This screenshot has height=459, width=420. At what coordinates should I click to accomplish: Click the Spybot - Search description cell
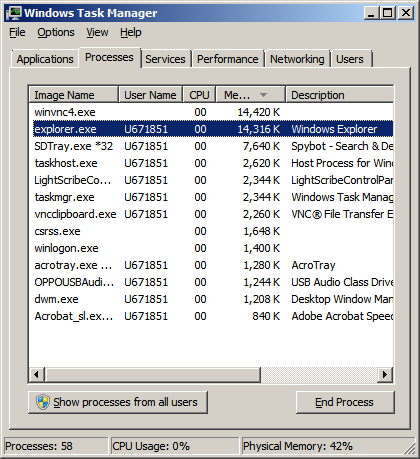(342, 146)
